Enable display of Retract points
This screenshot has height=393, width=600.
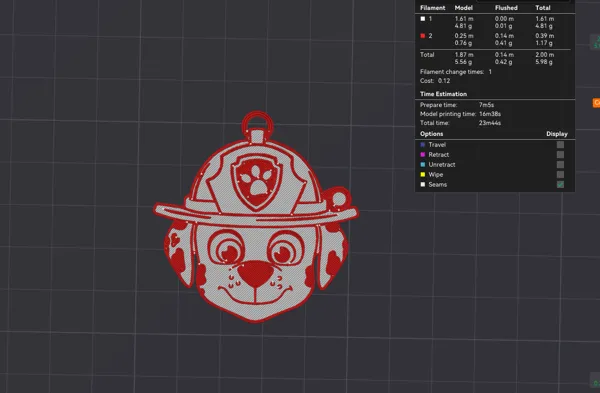tap(560, 155)
